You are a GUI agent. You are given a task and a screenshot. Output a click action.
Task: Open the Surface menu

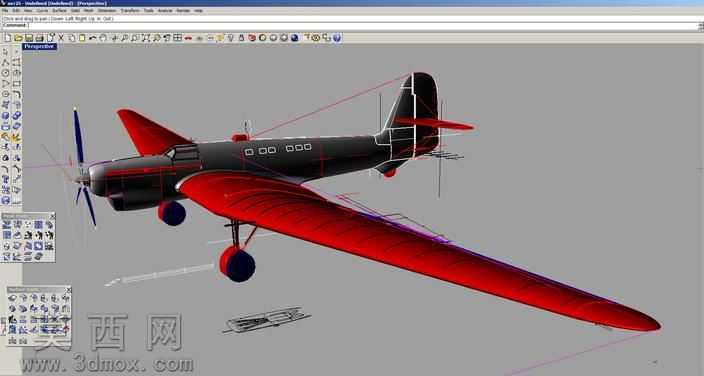point(59,10)
